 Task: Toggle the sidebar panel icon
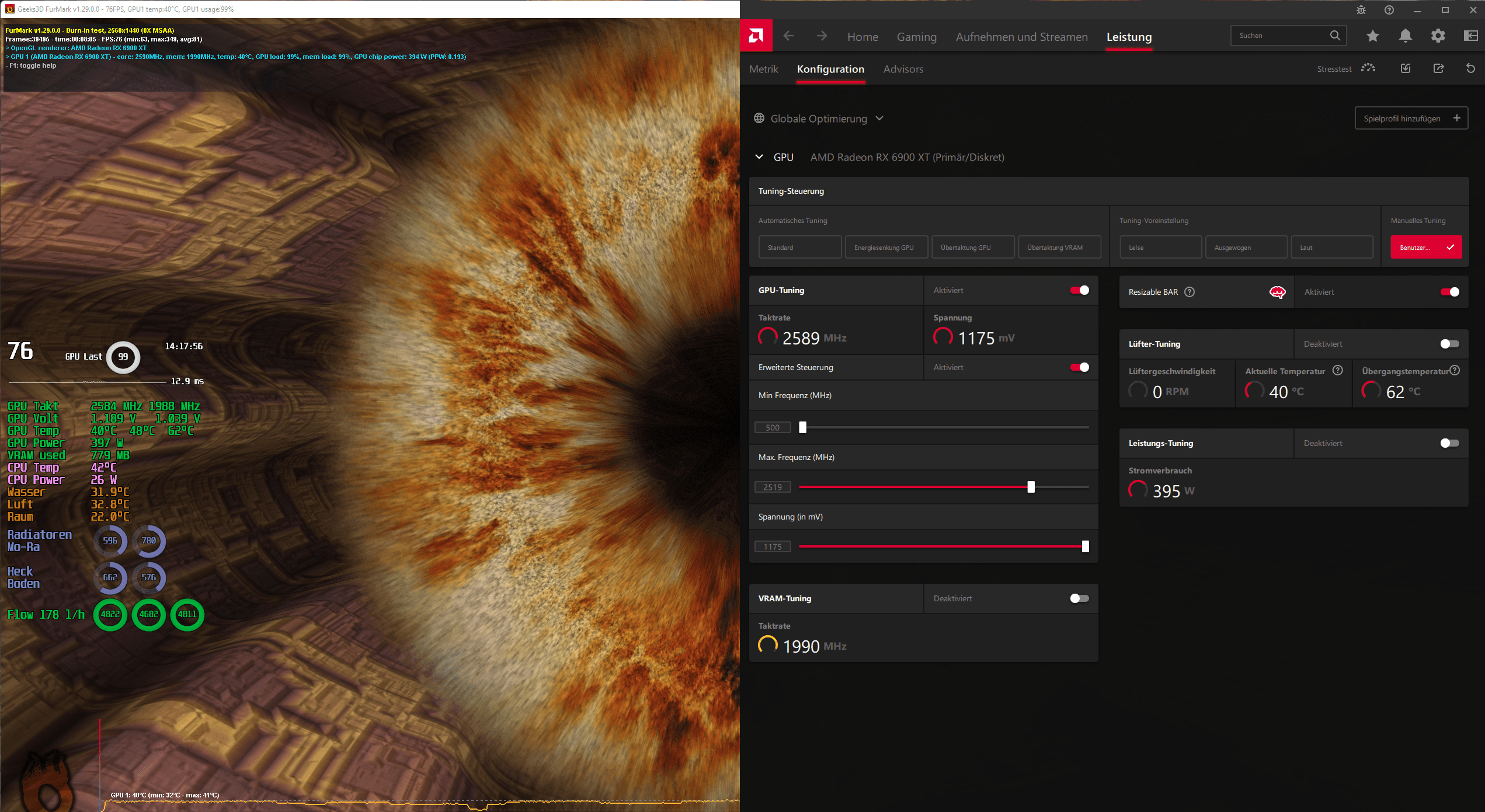1470,36
